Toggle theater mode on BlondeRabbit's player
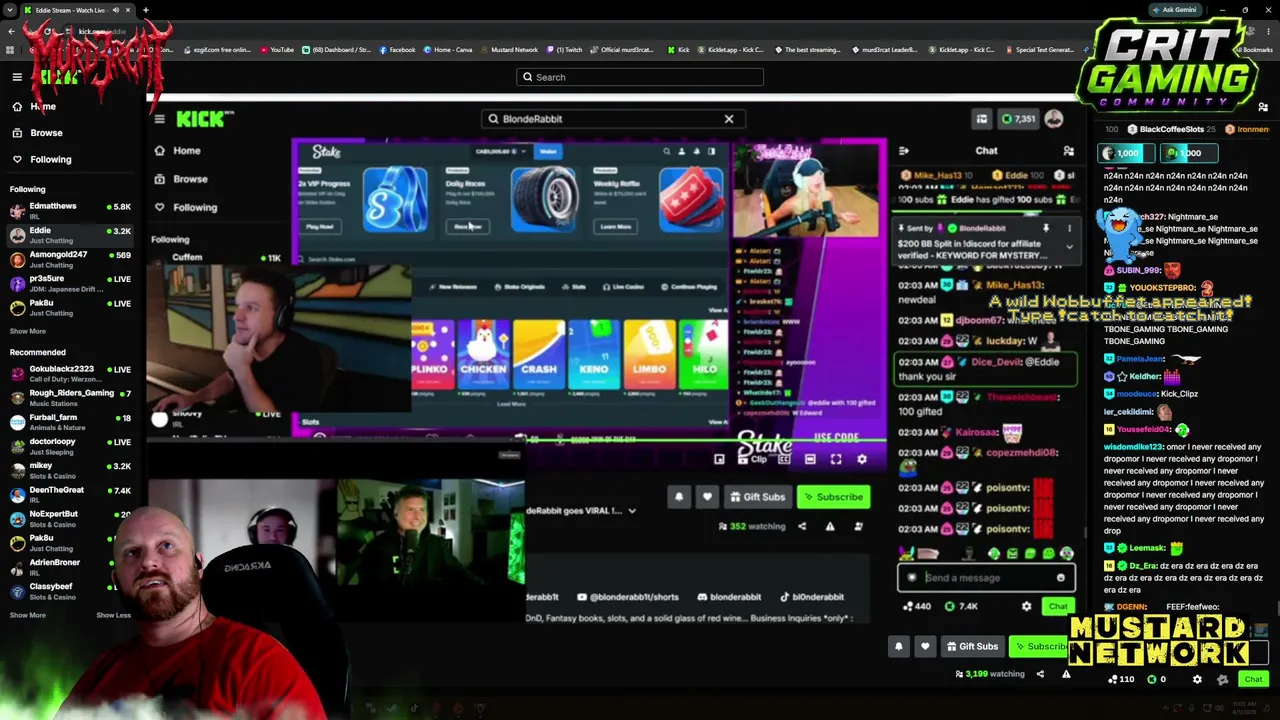1280x720 pixels. 810,459
